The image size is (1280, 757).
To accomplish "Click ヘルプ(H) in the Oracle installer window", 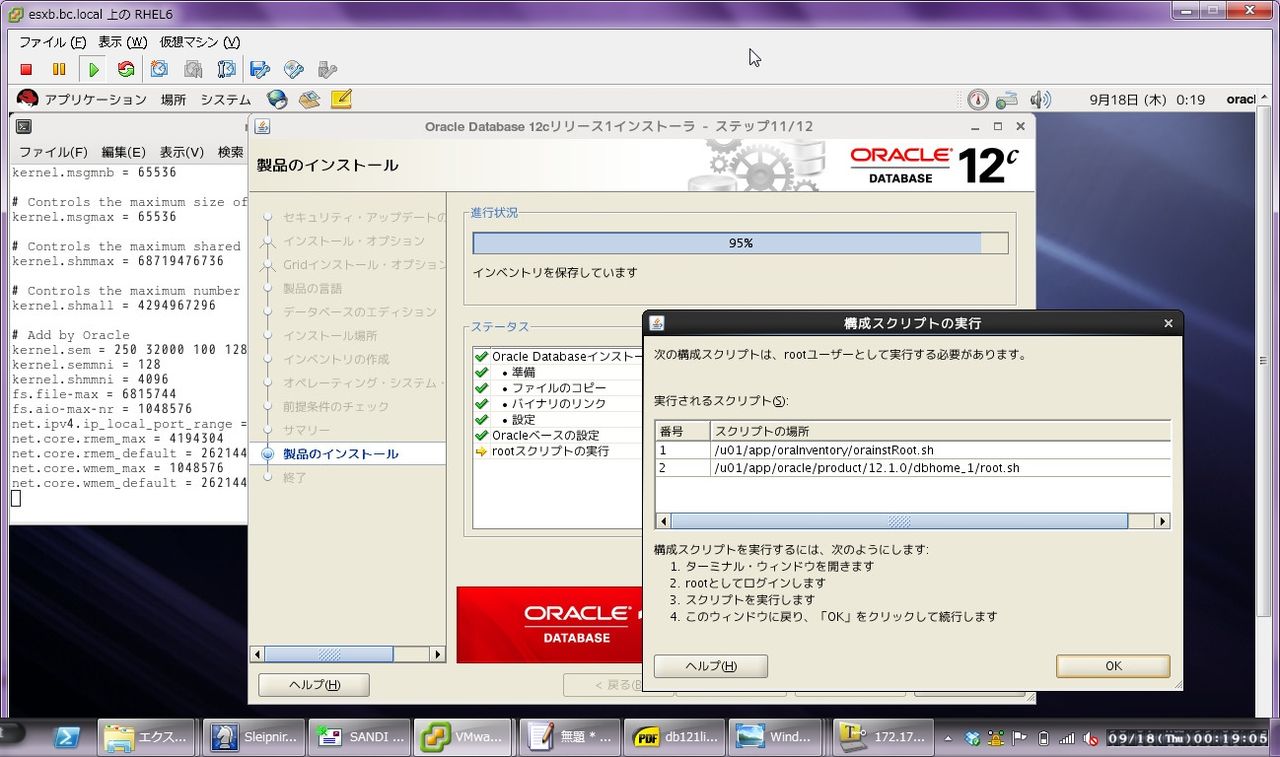I will 314,685.
